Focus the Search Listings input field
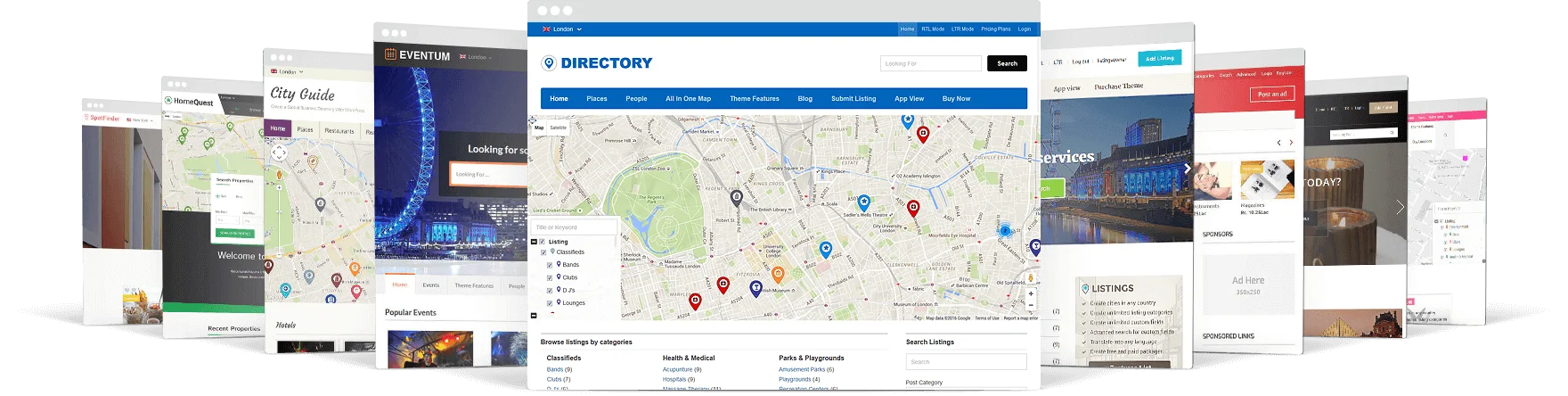This screenshot has width=1568, height=396. coord(966,362)
